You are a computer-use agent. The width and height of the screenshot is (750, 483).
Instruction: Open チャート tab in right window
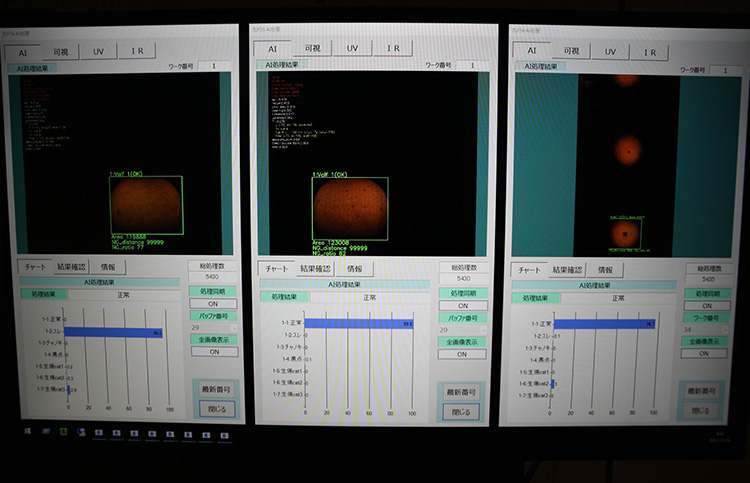click(529, 270)
